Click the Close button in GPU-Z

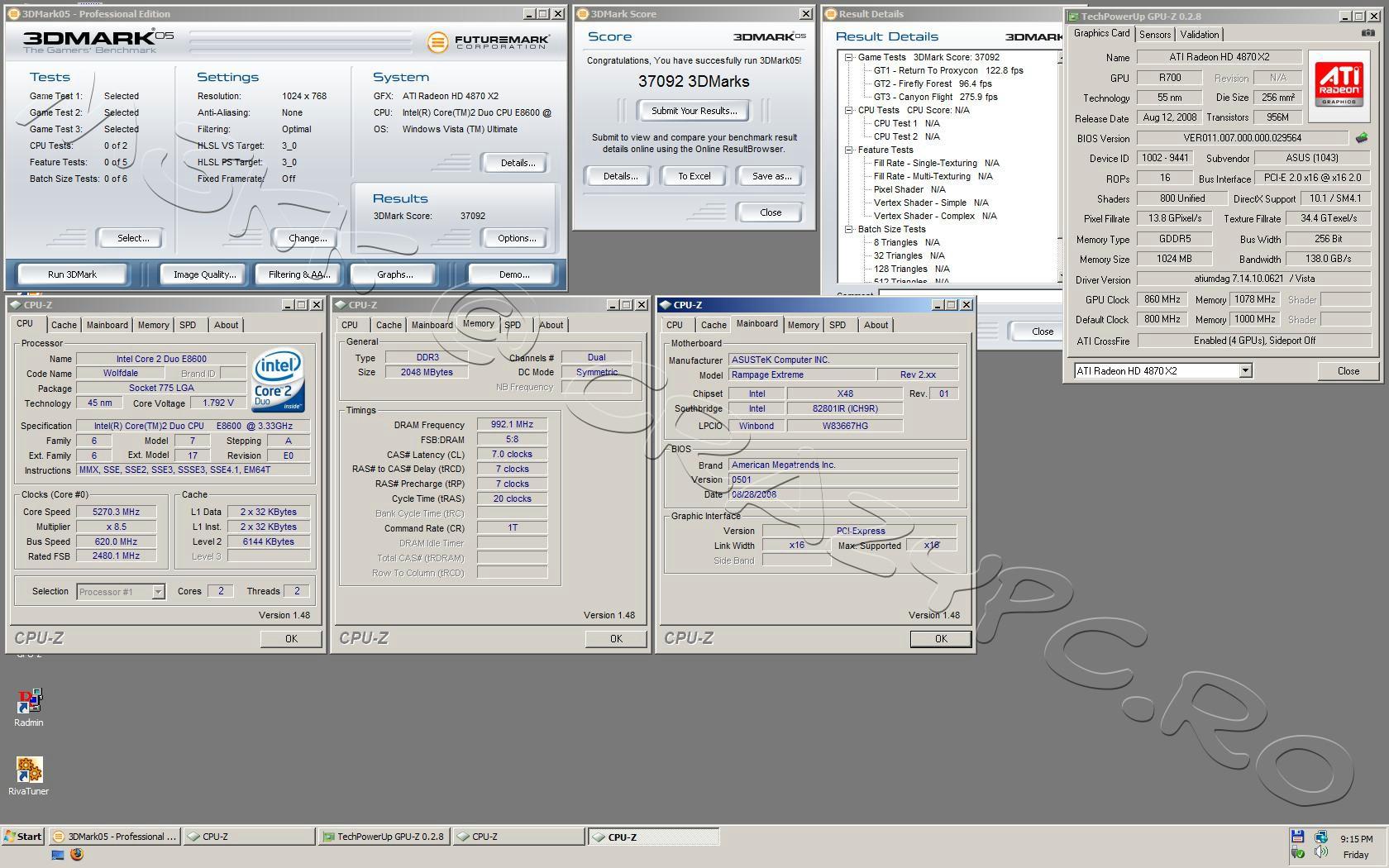[1348, 371]
